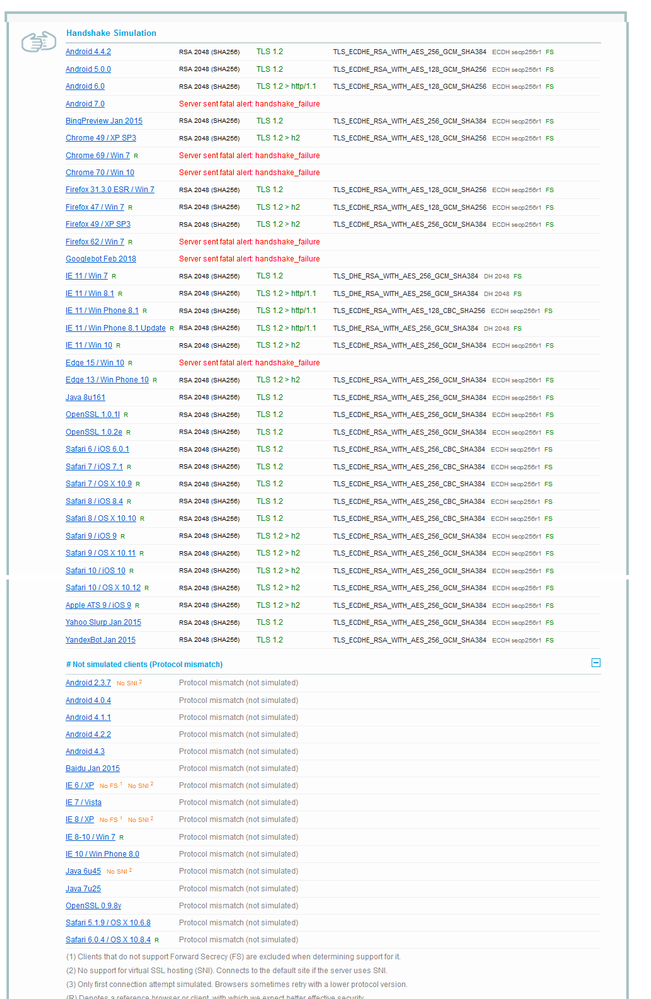Click the handshake icon beside Handshake Simulation
The image size is (651, 999).
coord(39,43)
